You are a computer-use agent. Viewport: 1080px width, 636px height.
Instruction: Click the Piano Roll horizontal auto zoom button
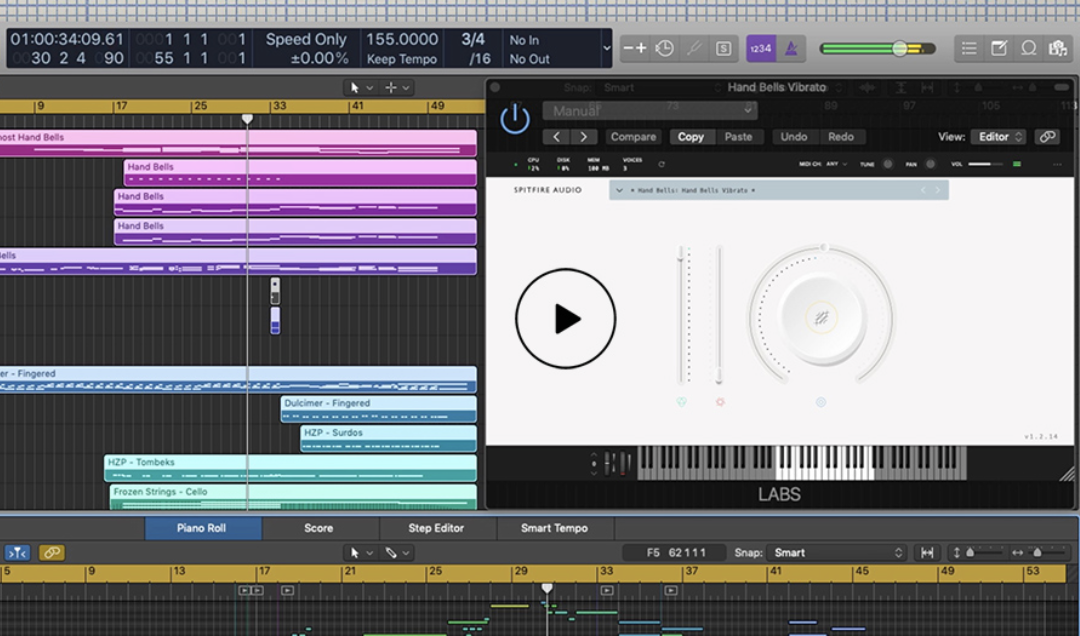point(927,553)
